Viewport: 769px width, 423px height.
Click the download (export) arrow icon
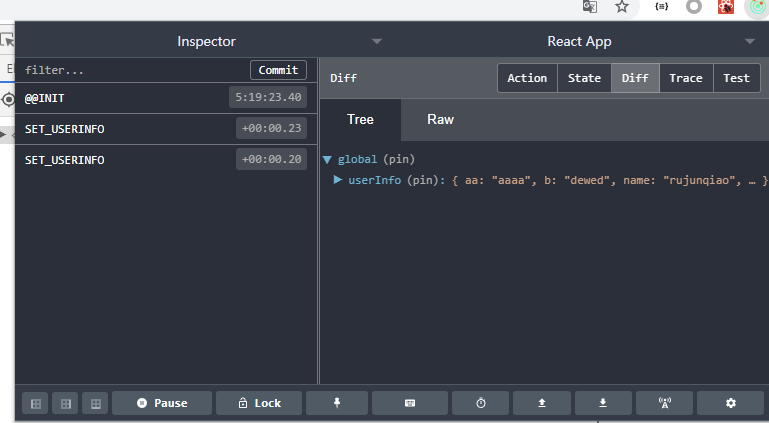click(x=603, y=403)
